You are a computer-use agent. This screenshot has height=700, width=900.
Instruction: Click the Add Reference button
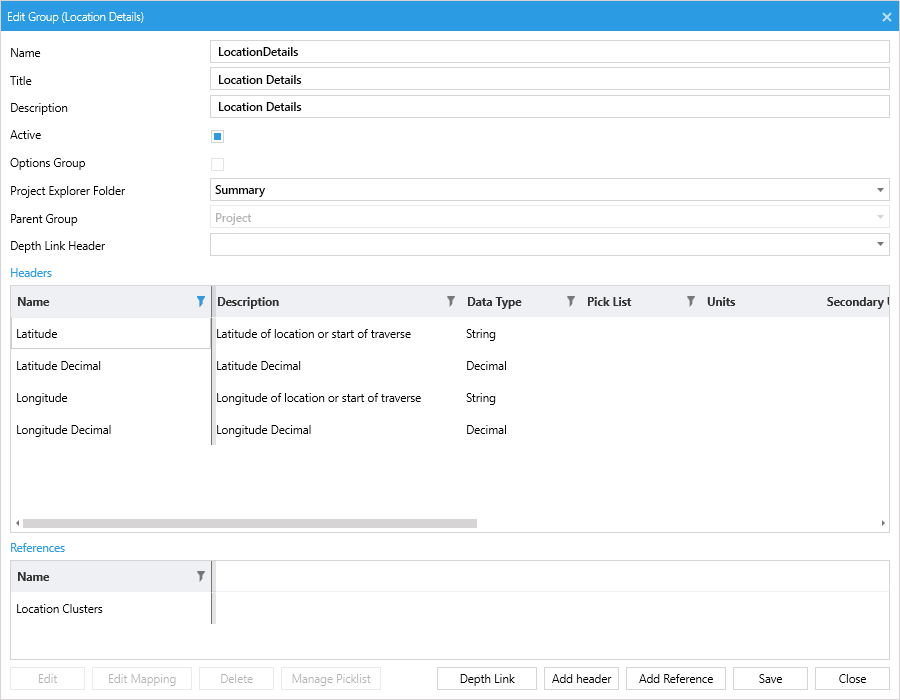pyautogui.click(x=676, y=679)
